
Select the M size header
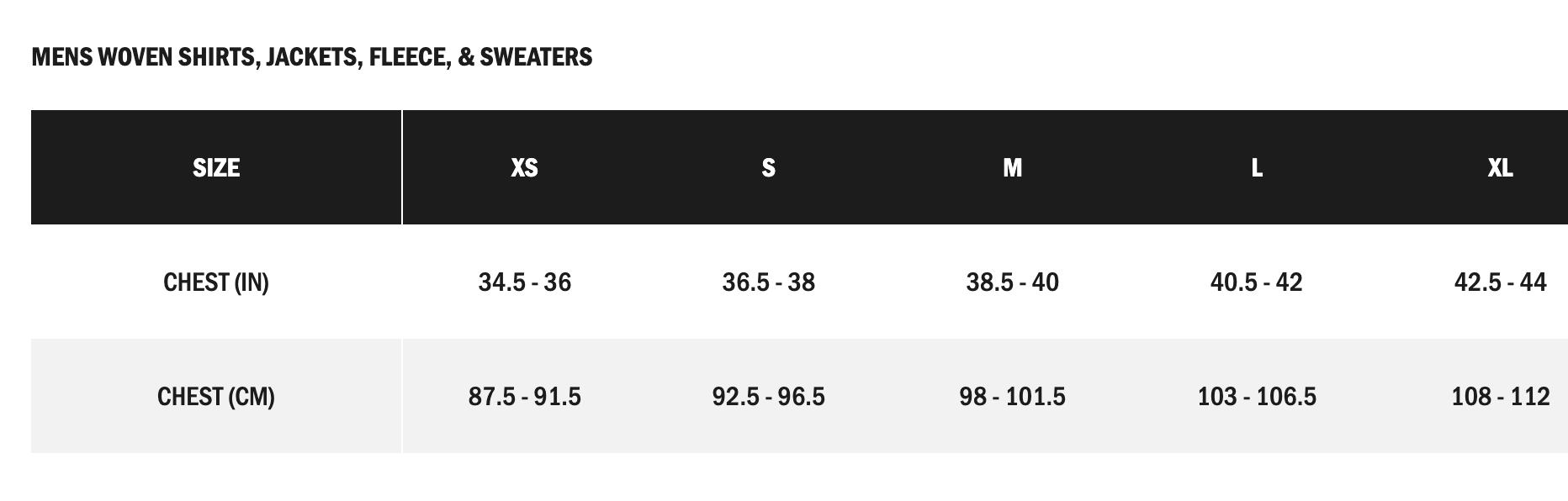point(1012,168)
